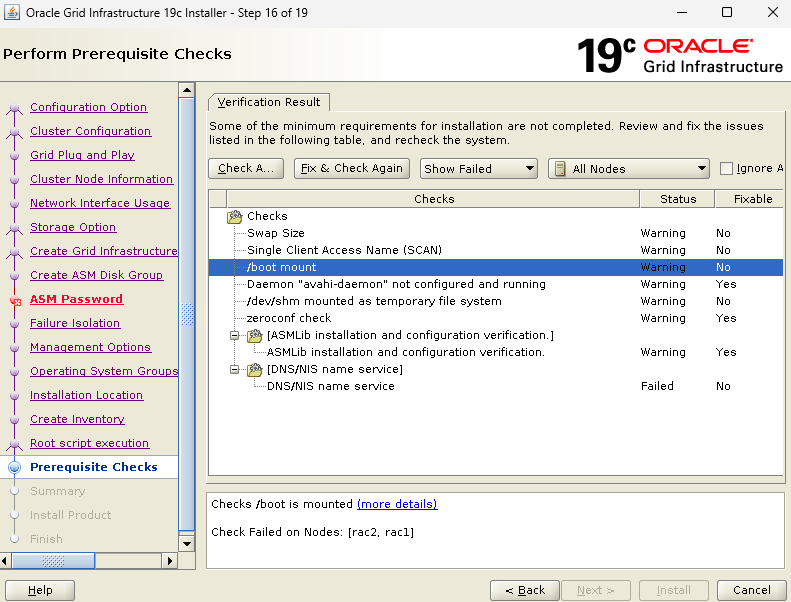Select the /boot mount row

point(496,267)
